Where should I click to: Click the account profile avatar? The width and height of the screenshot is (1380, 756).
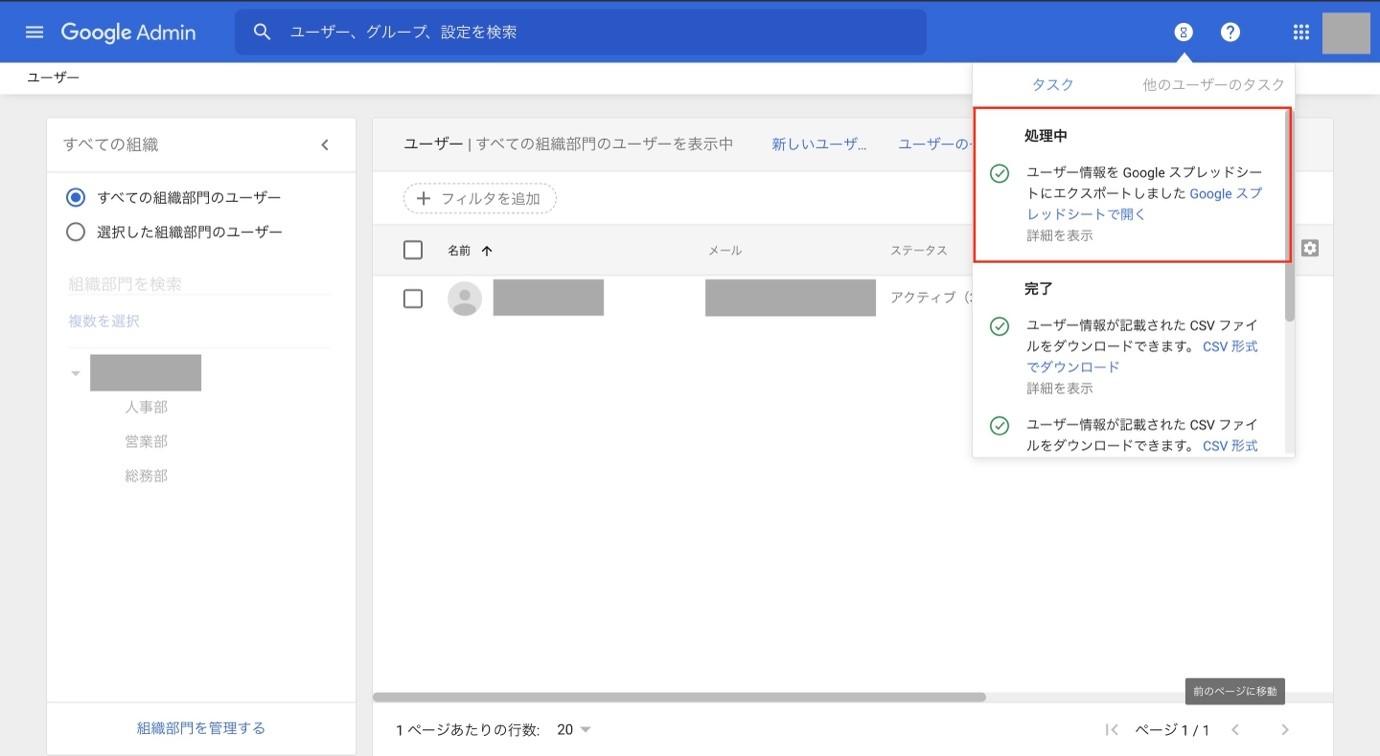pyautogui.click(x=1346, y=31)
